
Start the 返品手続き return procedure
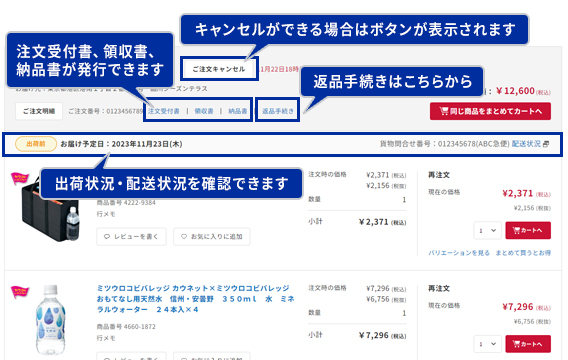(278, 111)
